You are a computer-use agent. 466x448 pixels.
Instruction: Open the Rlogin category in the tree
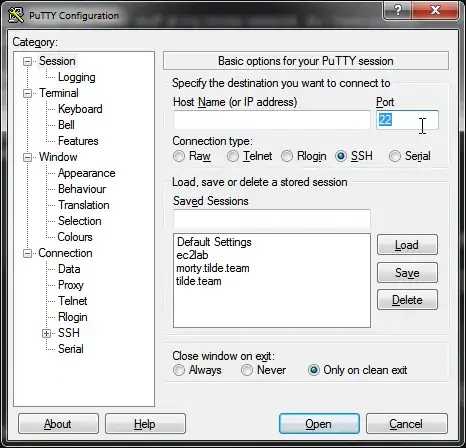coord(73,317)
